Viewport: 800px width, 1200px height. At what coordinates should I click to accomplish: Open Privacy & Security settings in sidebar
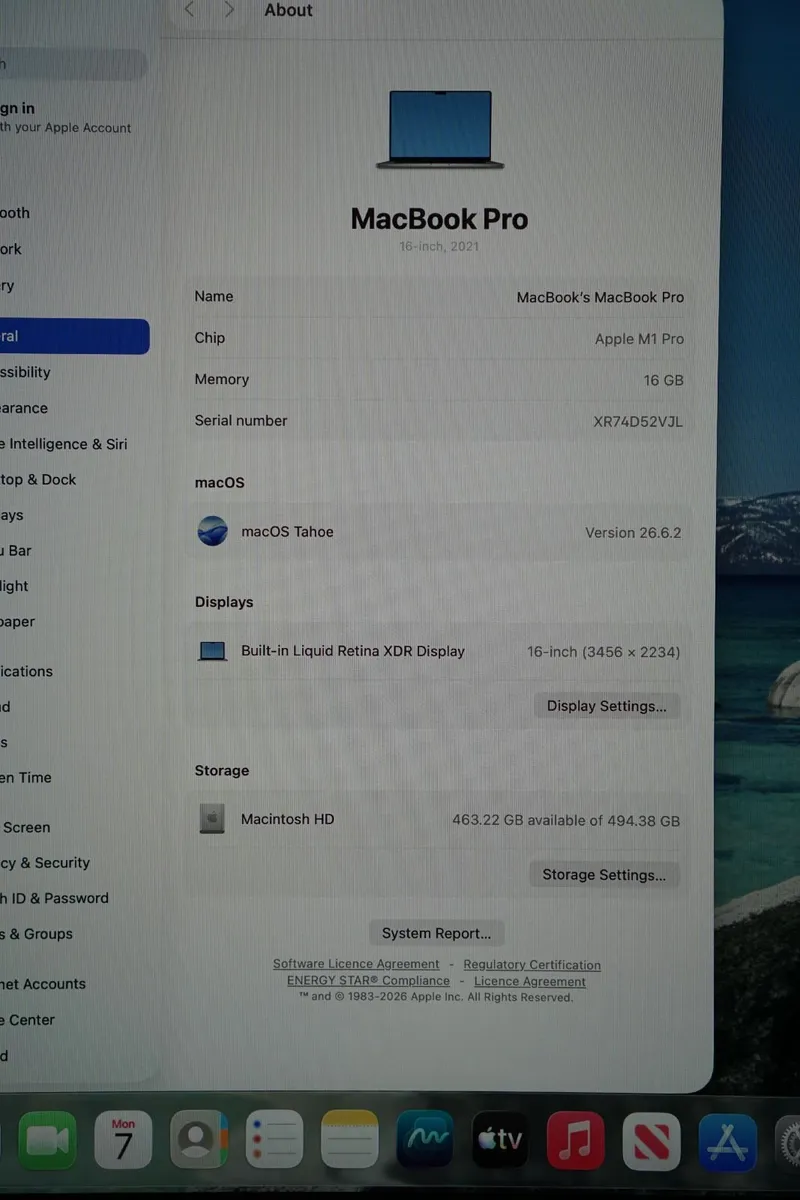point(46,863)
